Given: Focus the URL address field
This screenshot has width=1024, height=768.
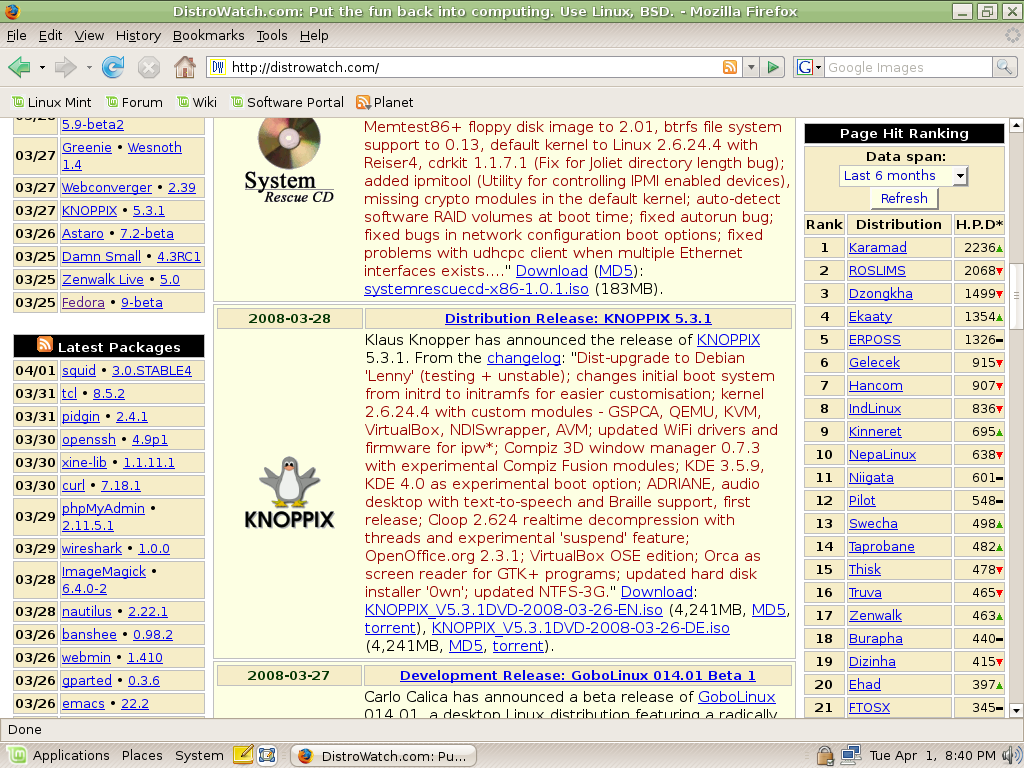Looking at the screenshot, I should click(x=473, y=67).
